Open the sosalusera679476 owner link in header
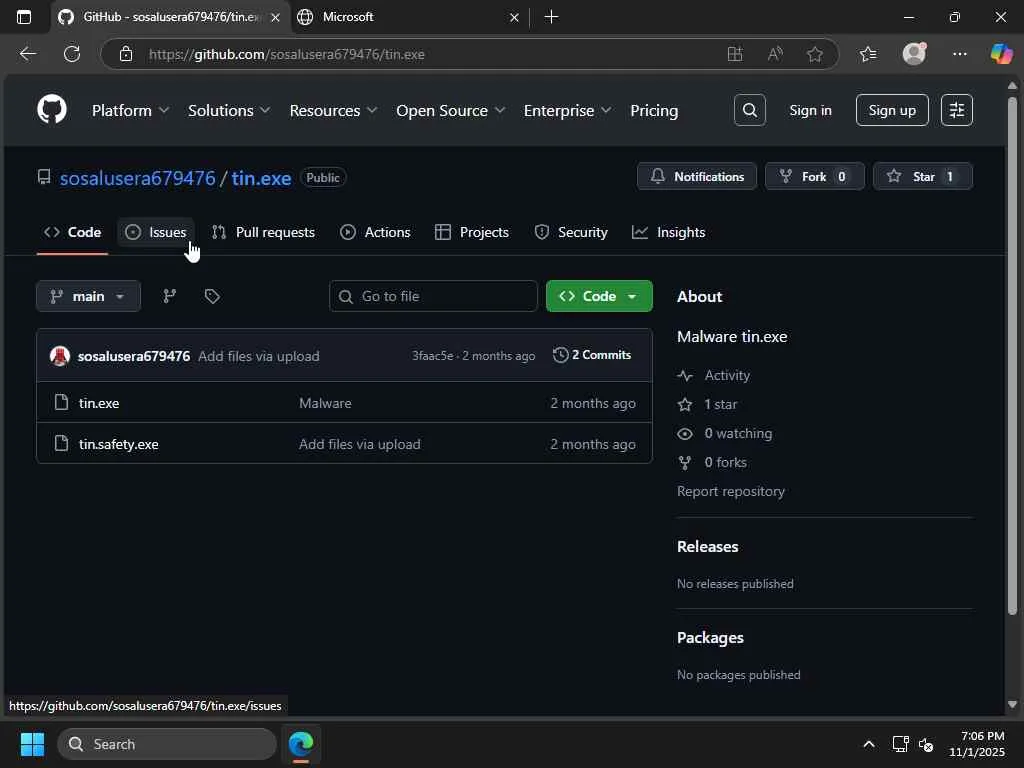 pos(137,178)
